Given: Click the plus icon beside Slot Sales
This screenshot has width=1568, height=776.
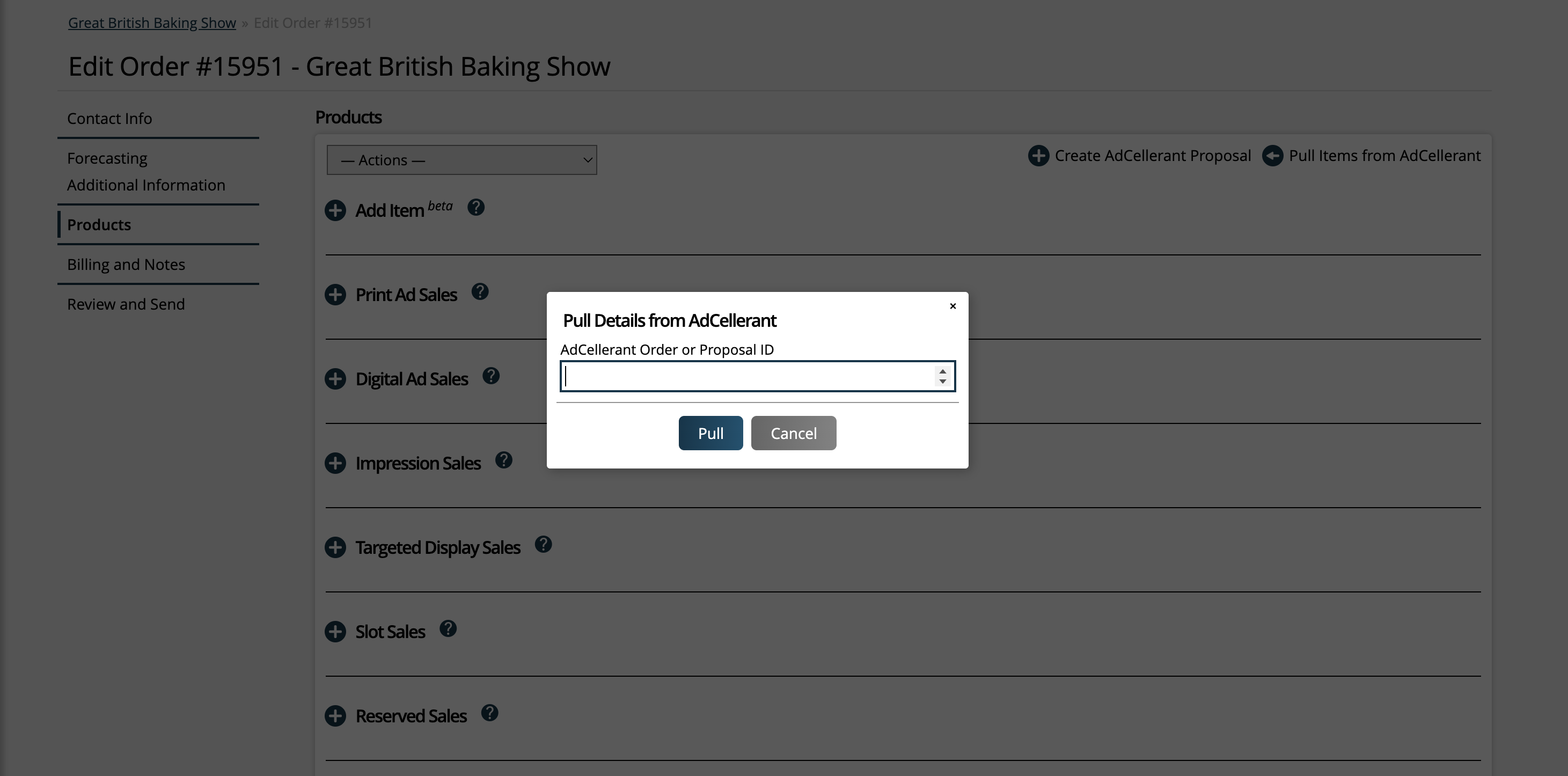Looking at the screenshot, I should coord(335,632).
